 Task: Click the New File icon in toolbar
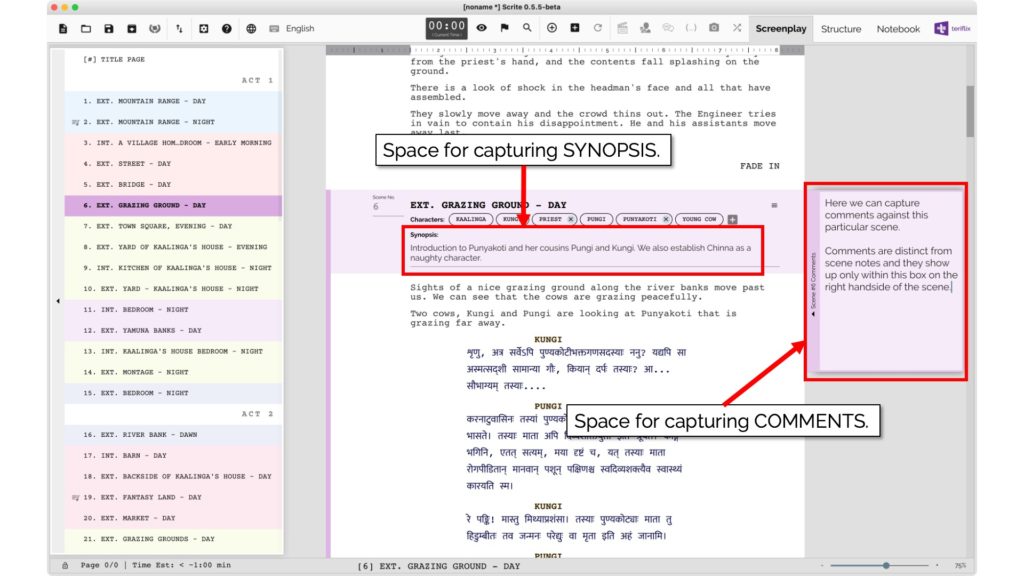click(63, 29)
